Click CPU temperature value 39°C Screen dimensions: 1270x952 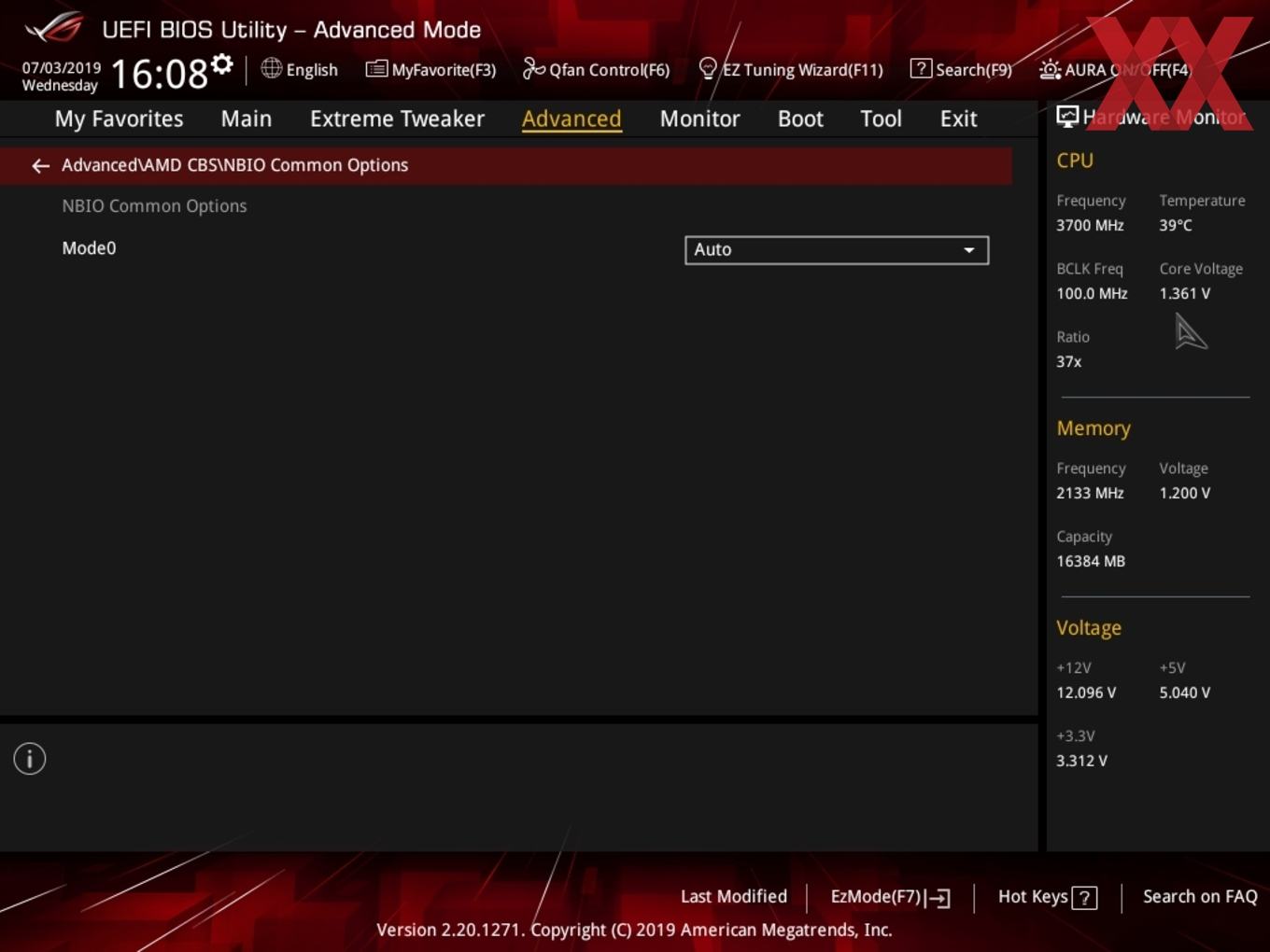point(1176,225)
